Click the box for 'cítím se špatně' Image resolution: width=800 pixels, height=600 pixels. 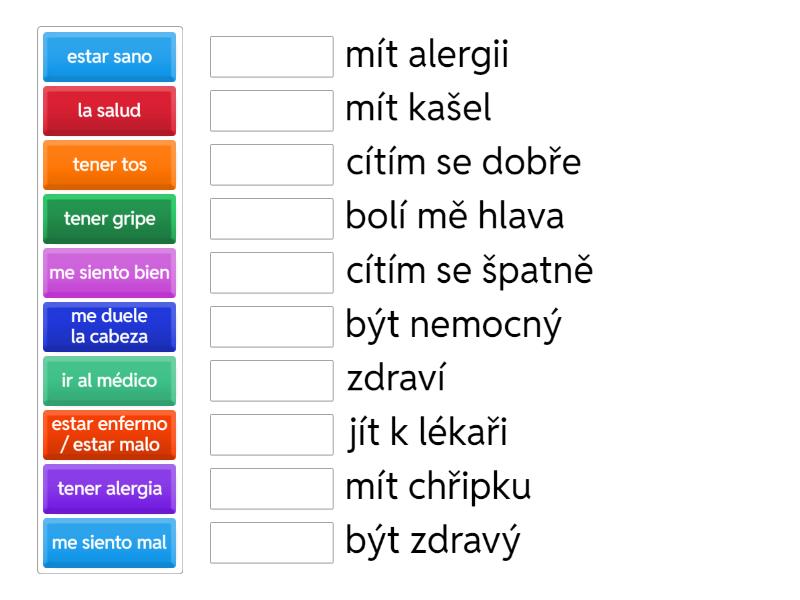pyautogui.click(x=272, y=273)
